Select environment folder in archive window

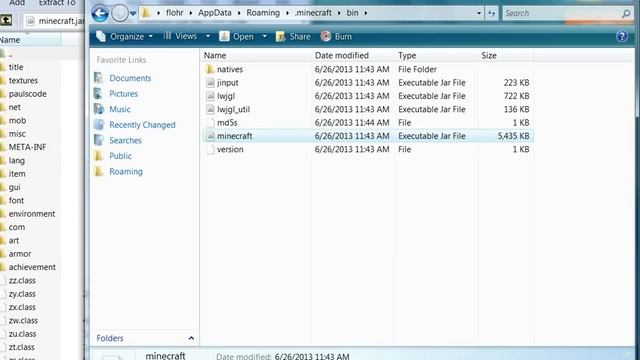[31, 214]
